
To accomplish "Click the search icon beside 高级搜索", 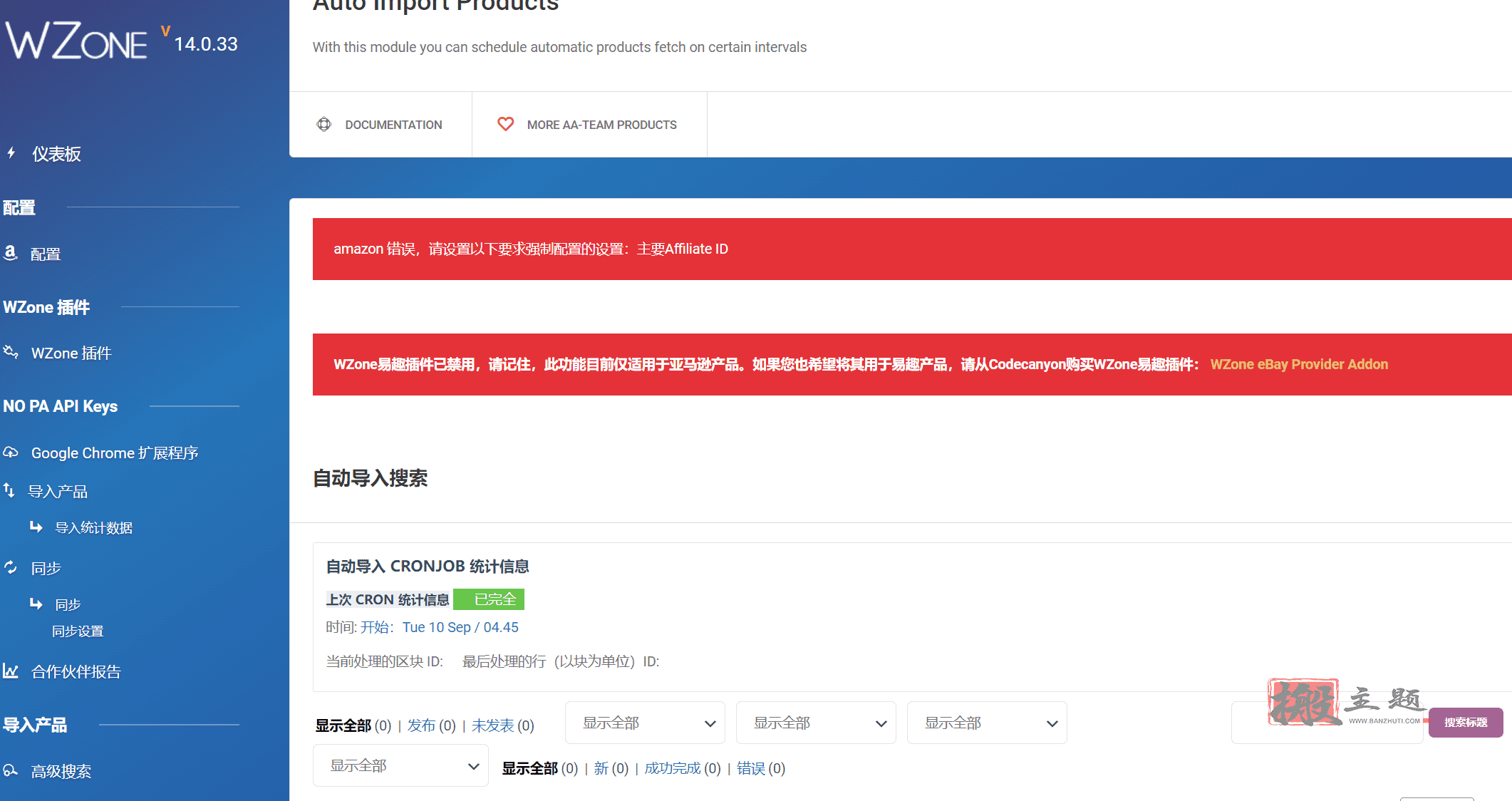I will click(11, 770).
